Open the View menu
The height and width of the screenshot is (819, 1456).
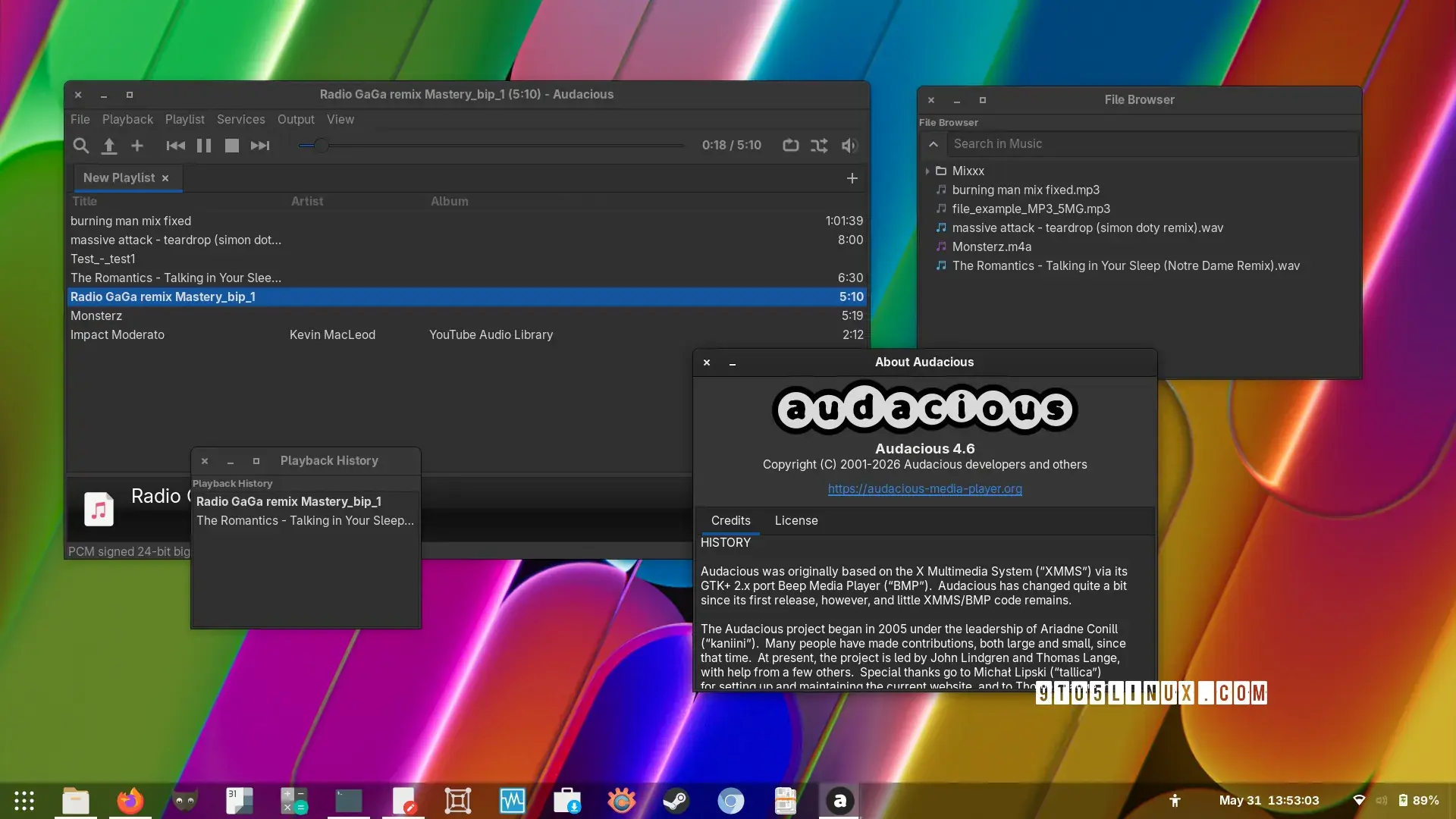coord(340,120)
